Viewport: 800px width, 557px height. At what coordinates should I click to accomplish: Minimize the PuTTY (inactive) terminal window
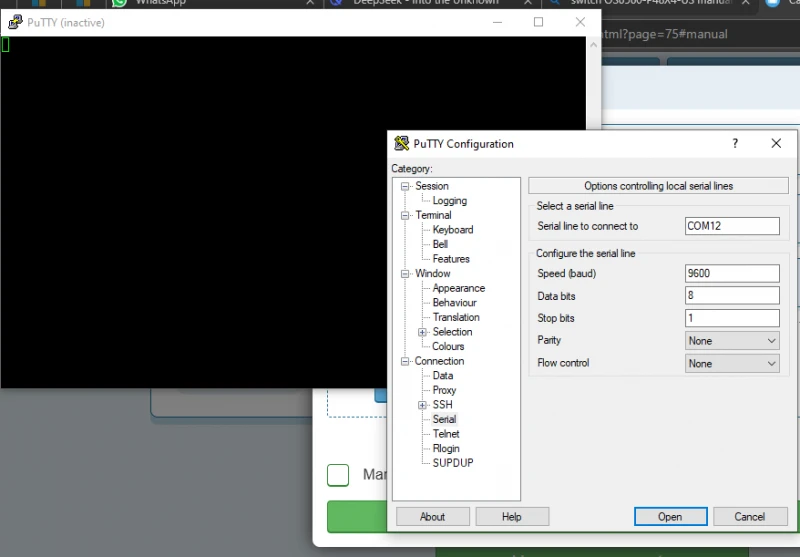click(x=497, y=22)
